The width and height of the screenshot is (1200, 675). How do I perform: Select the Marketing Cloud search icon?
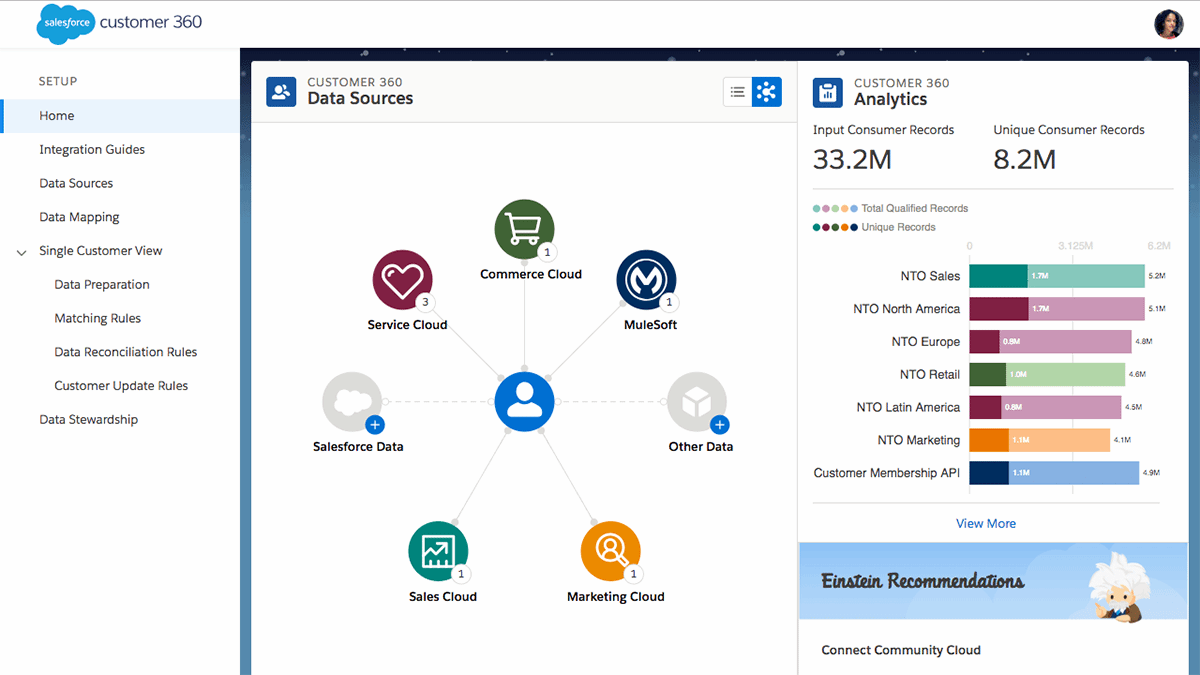point(610,552)
